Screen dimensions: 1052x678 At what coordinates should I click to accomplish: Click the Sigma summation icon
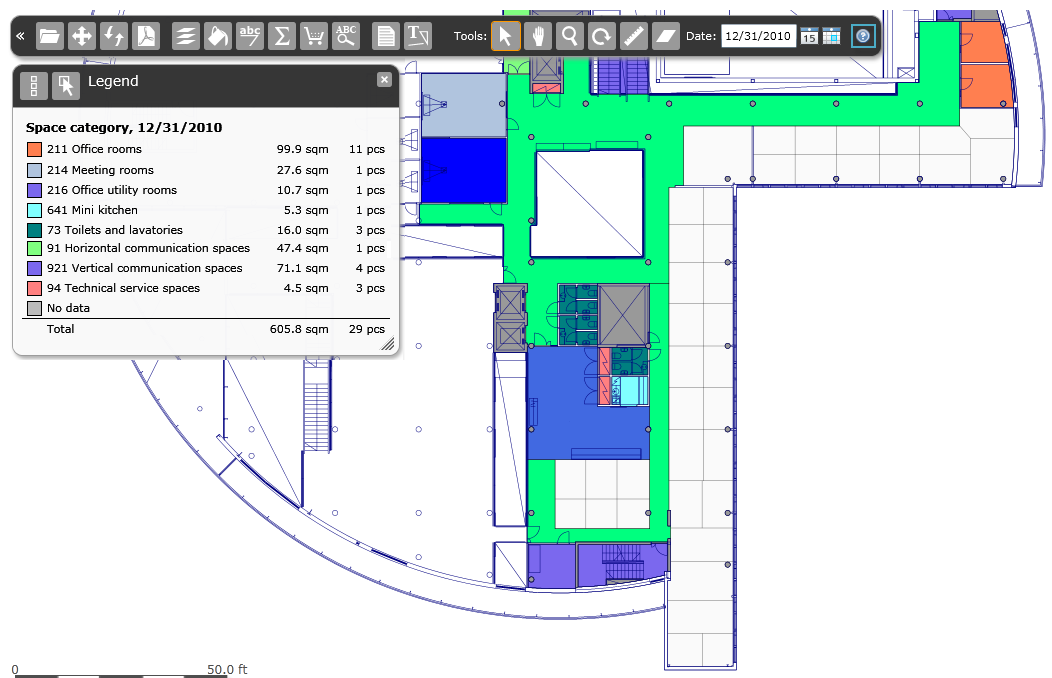(x=282, y=36)
